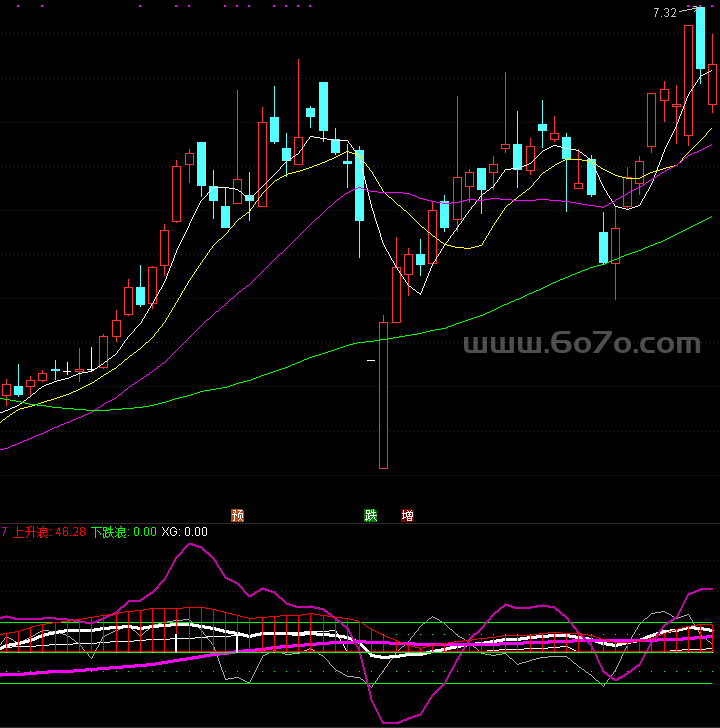This screenshot has height=728, width=720.
Task: Click the 下跌浪: 0.00 indicator label
Action: 123,532
